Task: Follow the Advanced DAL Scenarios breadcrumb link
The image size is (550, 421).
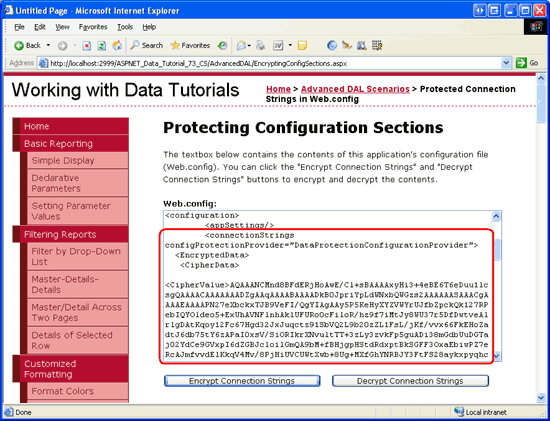Action: click(355, 89)
